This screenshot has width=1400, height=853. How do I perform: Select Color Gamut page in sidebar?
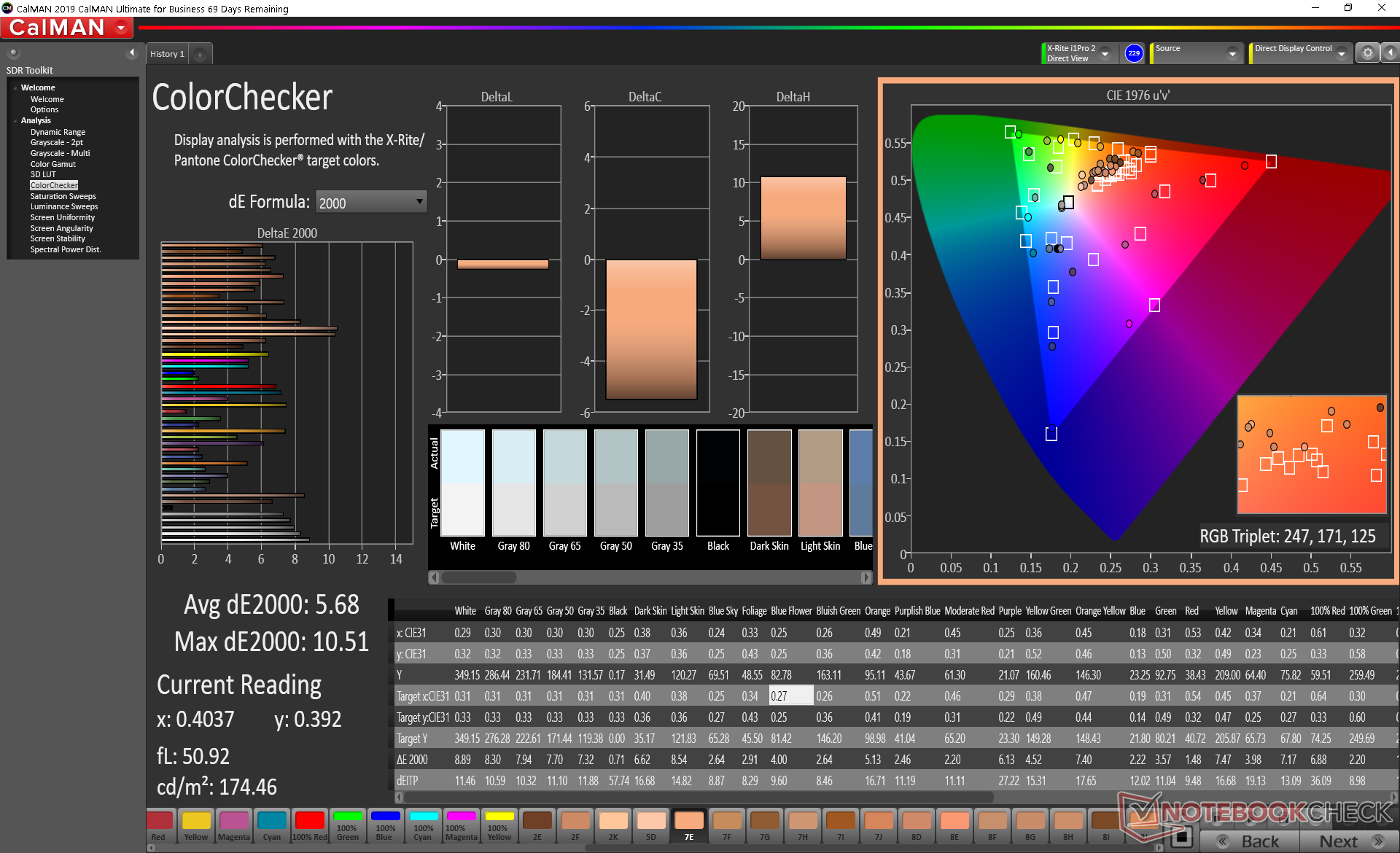click(52, 164)
